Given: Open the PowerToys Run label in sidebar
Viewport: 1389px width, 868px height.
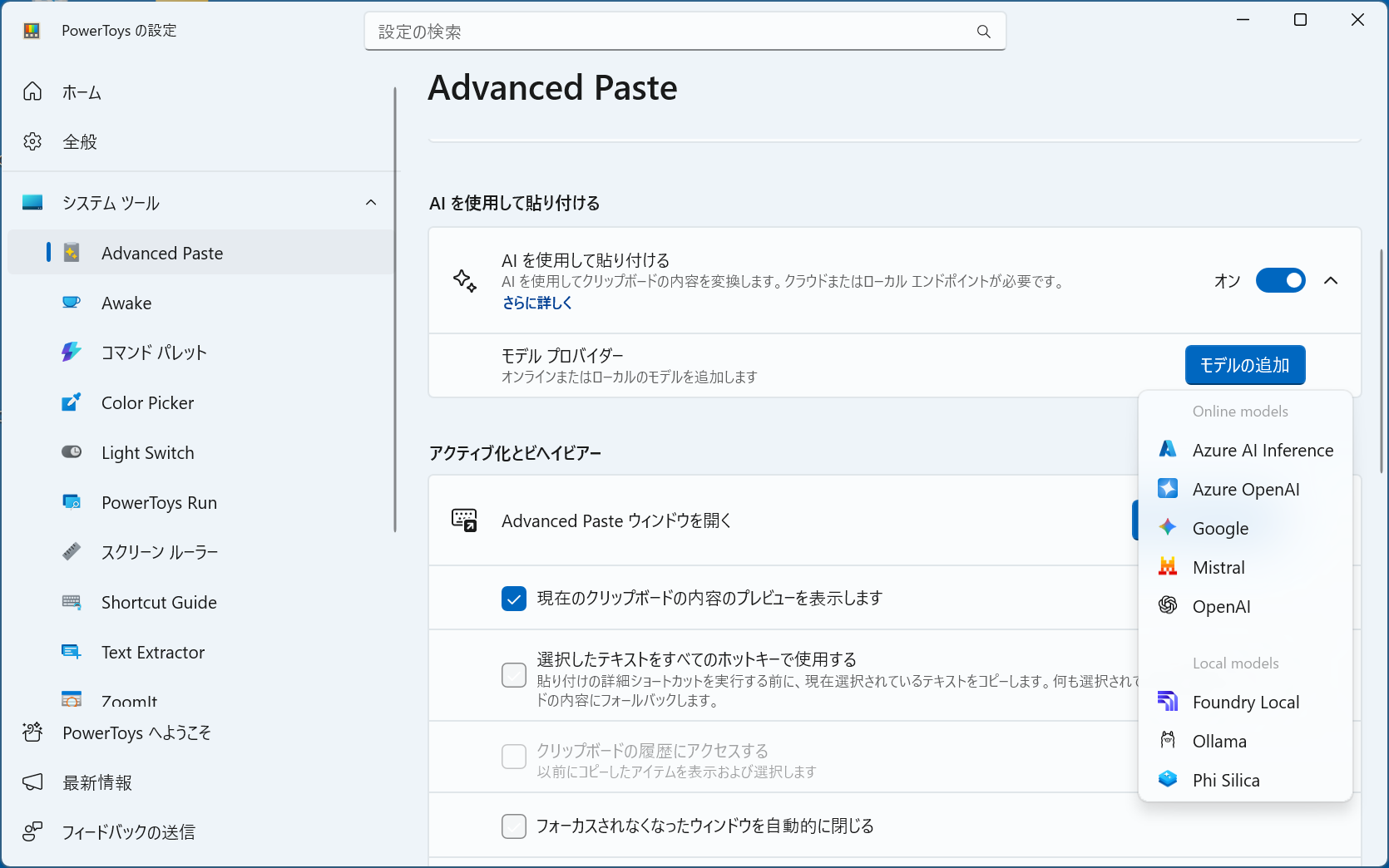Looking at the screenshot, I should 159,503.
